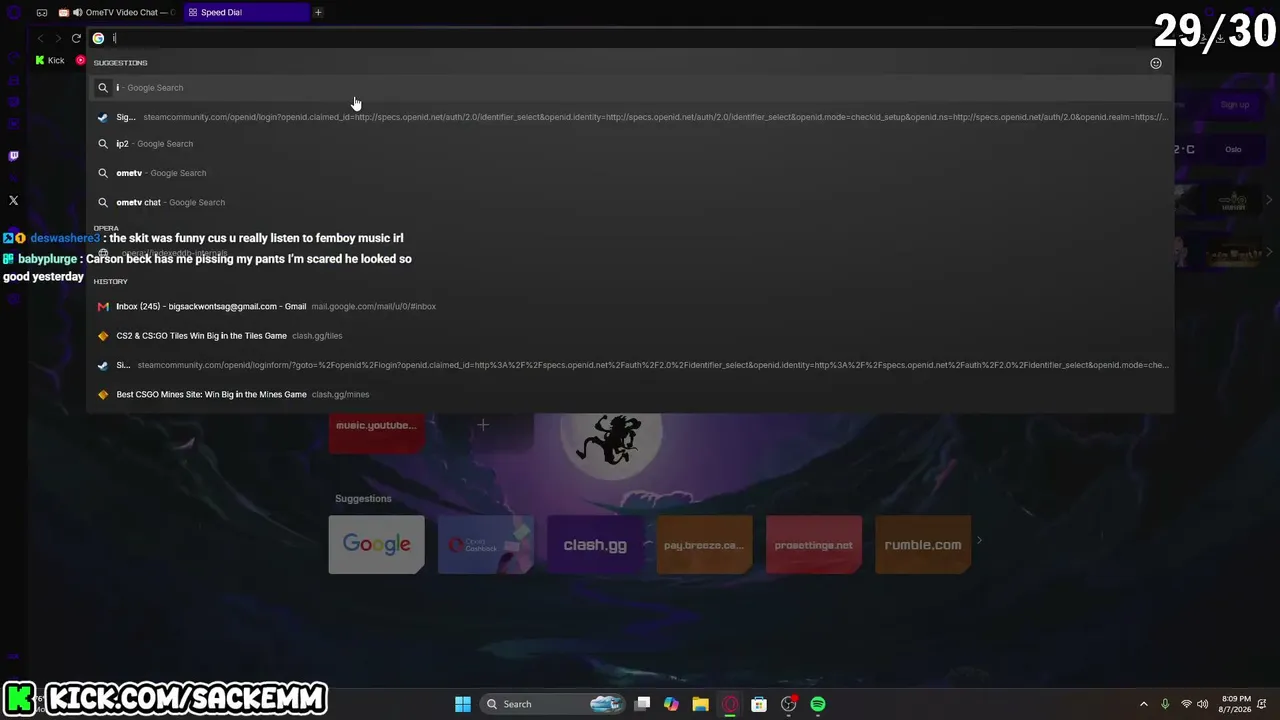Open the steamcommunity openid/loginform history entry
This screenshot has height=720, width=1280.
[x=630, y=365]
